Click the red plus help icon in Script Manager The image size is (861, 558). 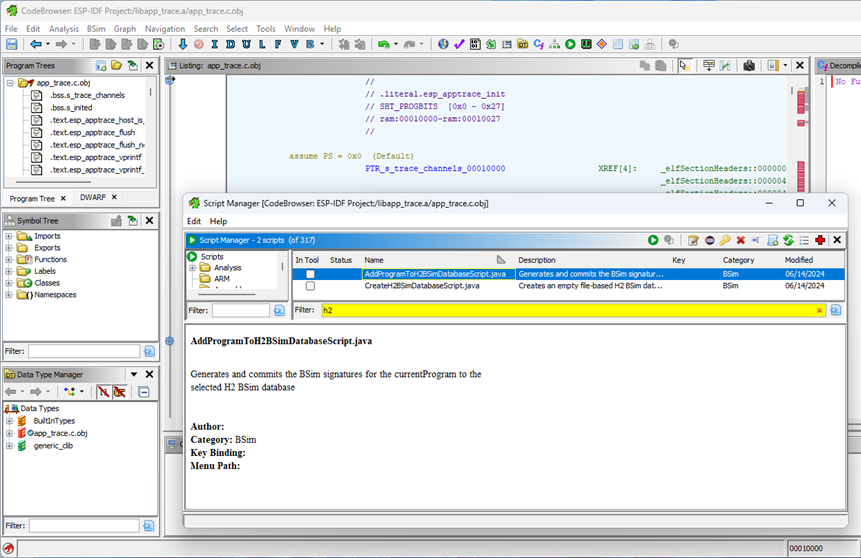click(820, 240)
